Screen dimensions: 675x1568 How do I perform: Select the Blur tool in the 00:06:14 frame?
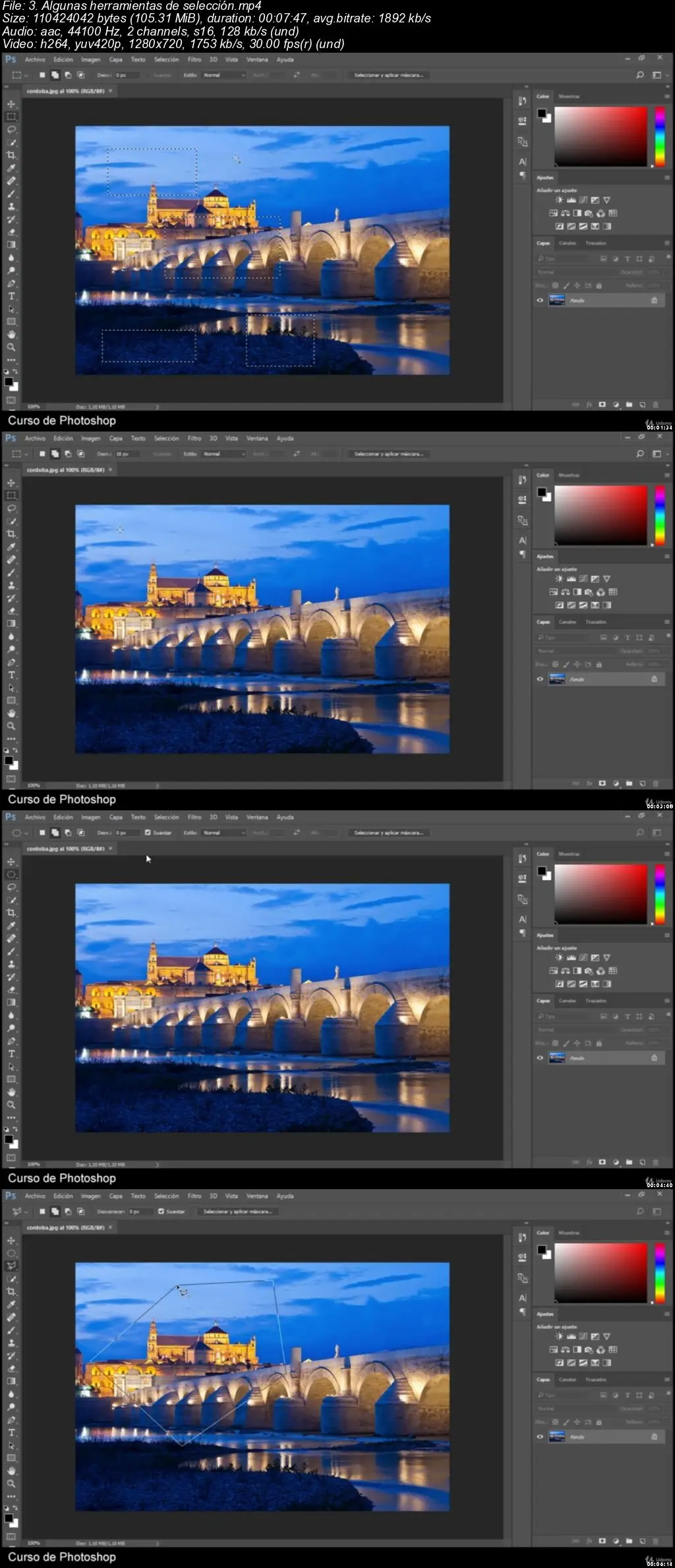pos(11,1394)
